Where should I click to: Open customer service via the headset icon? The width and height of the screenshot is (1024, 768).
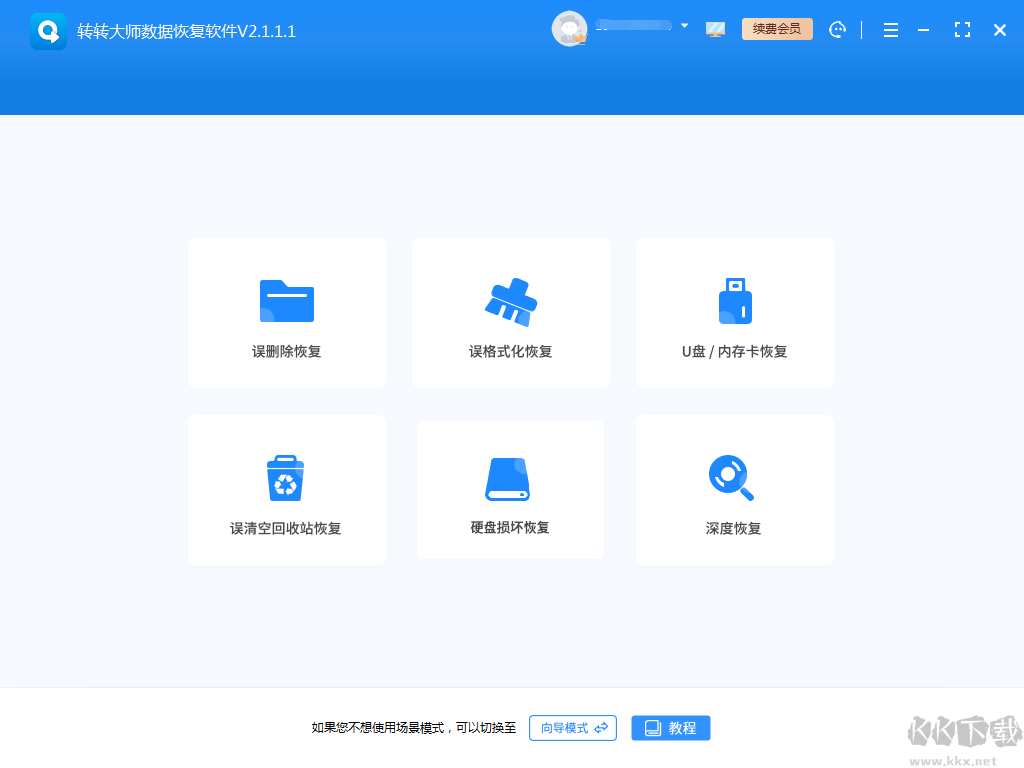point(838,29)
